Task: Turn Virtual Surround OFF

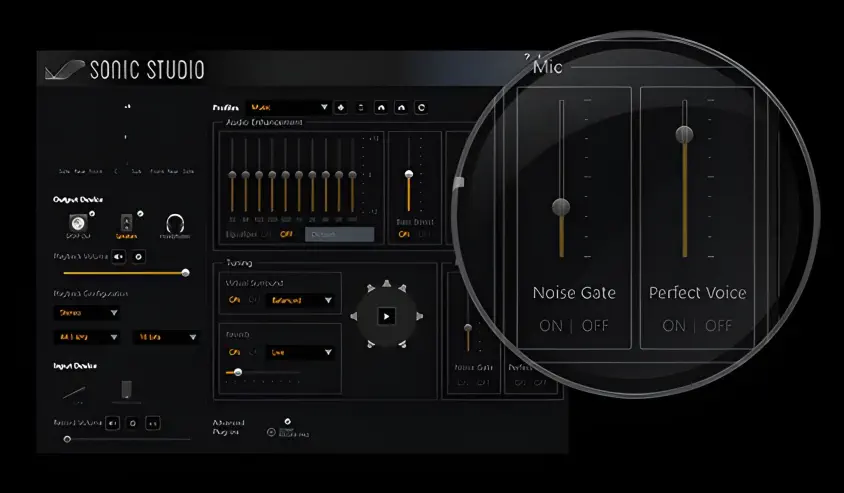Action: point(254,300)
